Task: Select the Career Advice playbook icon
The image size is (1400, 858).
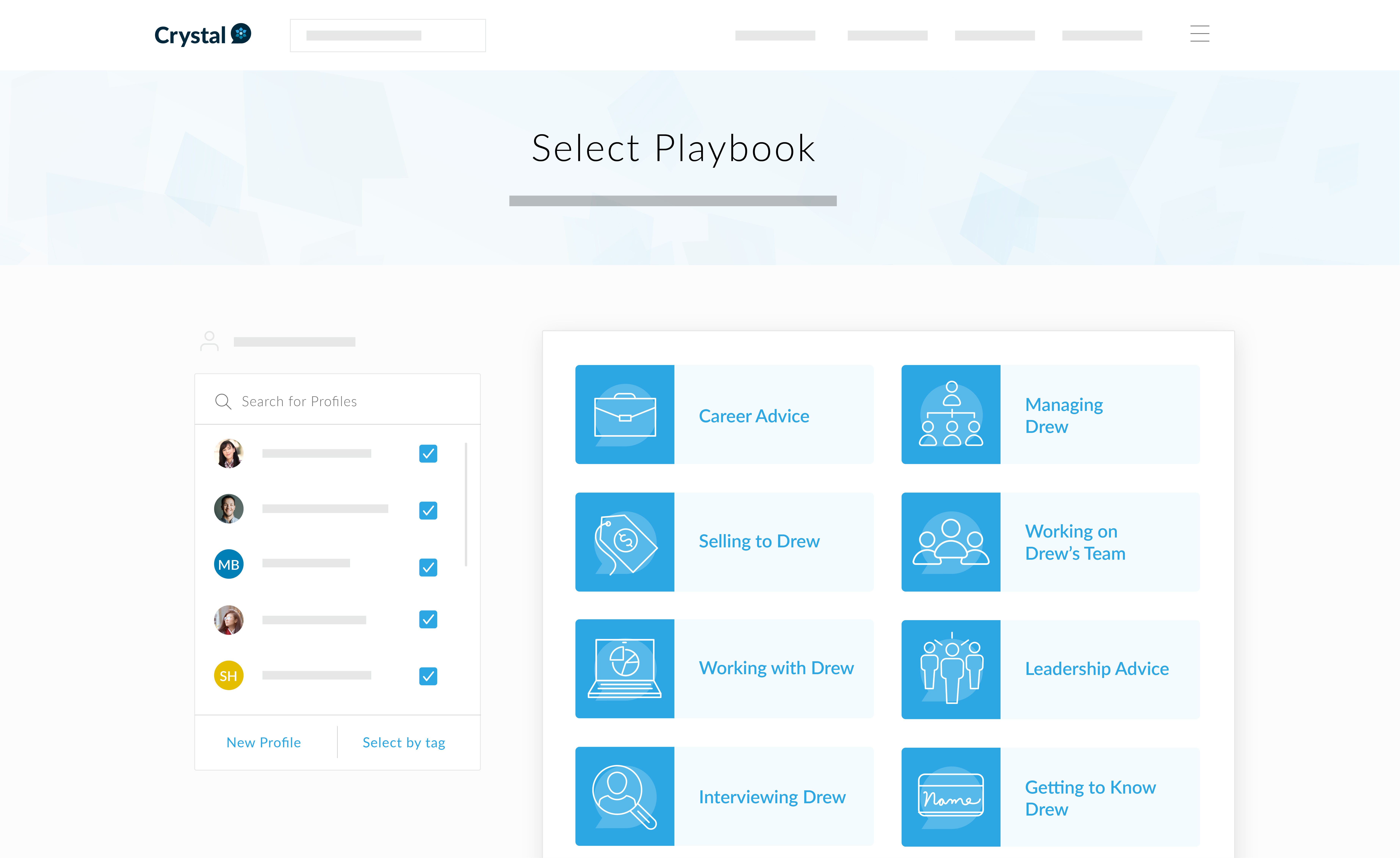Action: click(624, 414)
